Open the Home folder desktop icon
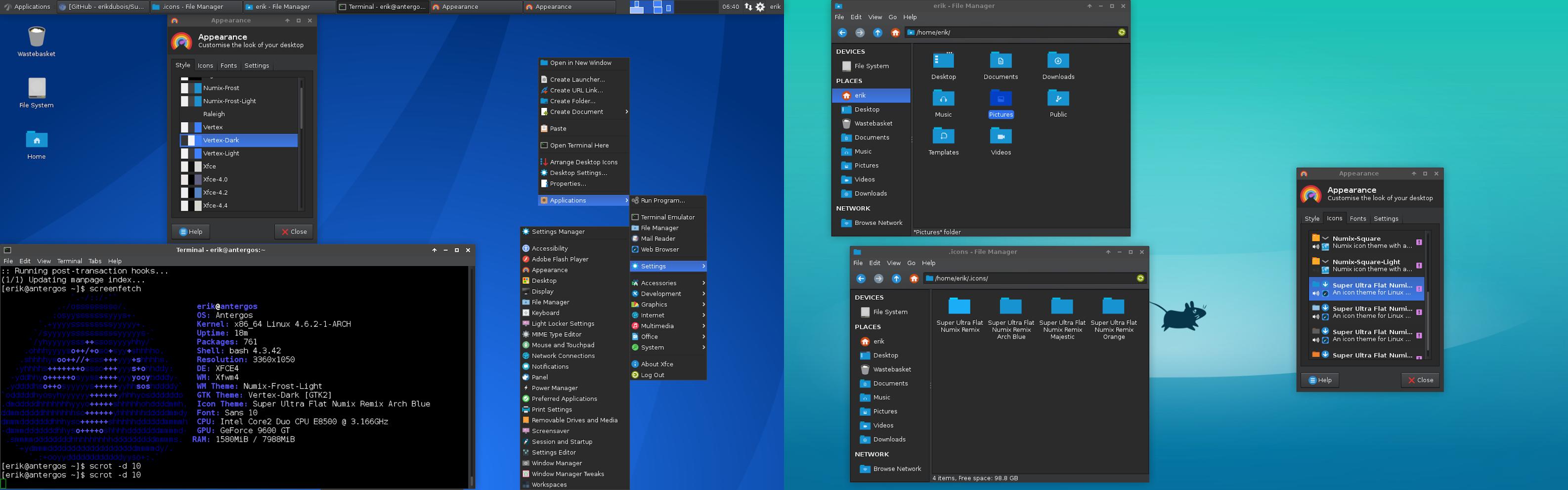Image resolution: width=1568 pixels, height=490 pixels. pos(37,144)
